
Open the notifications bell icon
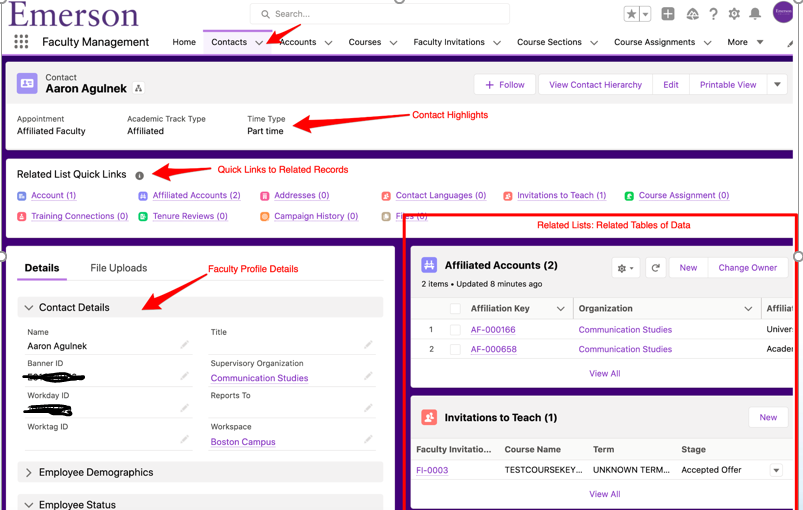[755, 14]
